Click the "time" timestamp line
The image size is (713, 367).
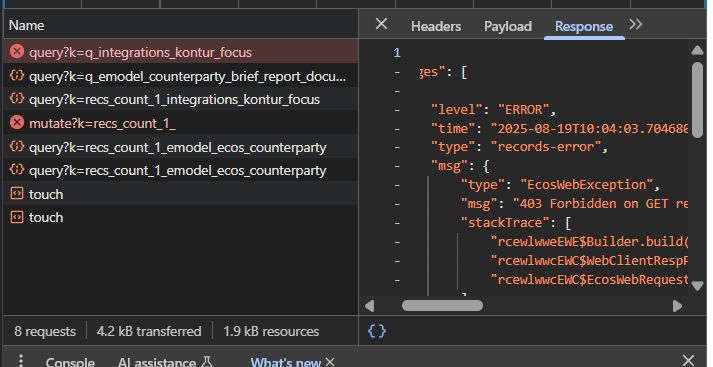click(x=559, y=128)
